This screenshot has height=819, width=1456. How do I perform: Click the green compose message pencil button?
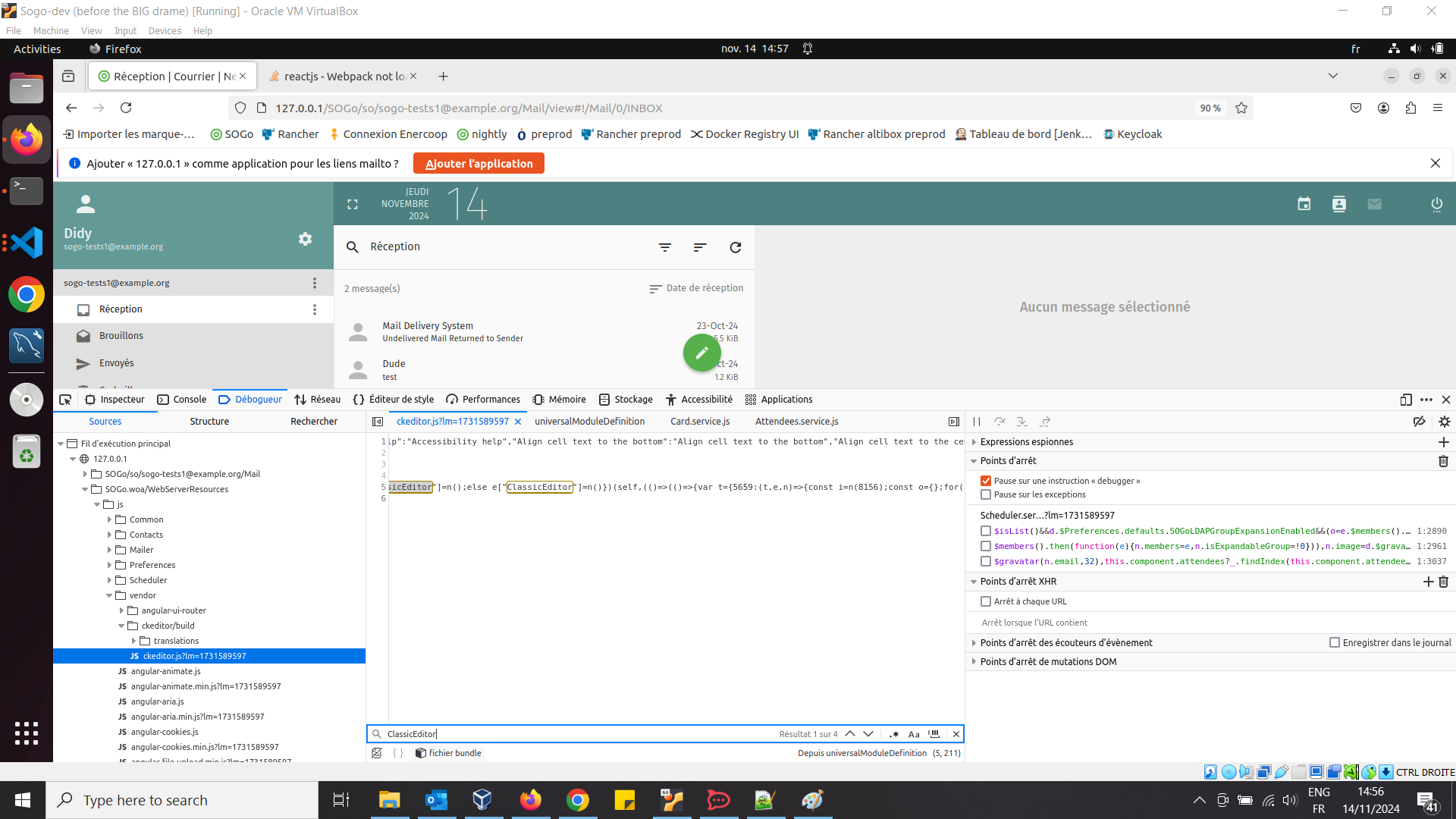(701, 353)
